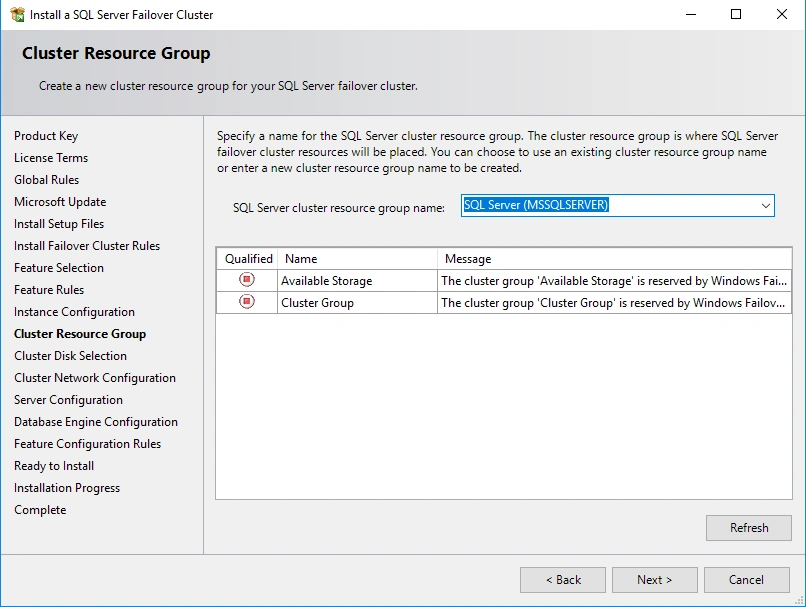
Task: Select the Server Configuration step
Action: coord(68,400)
